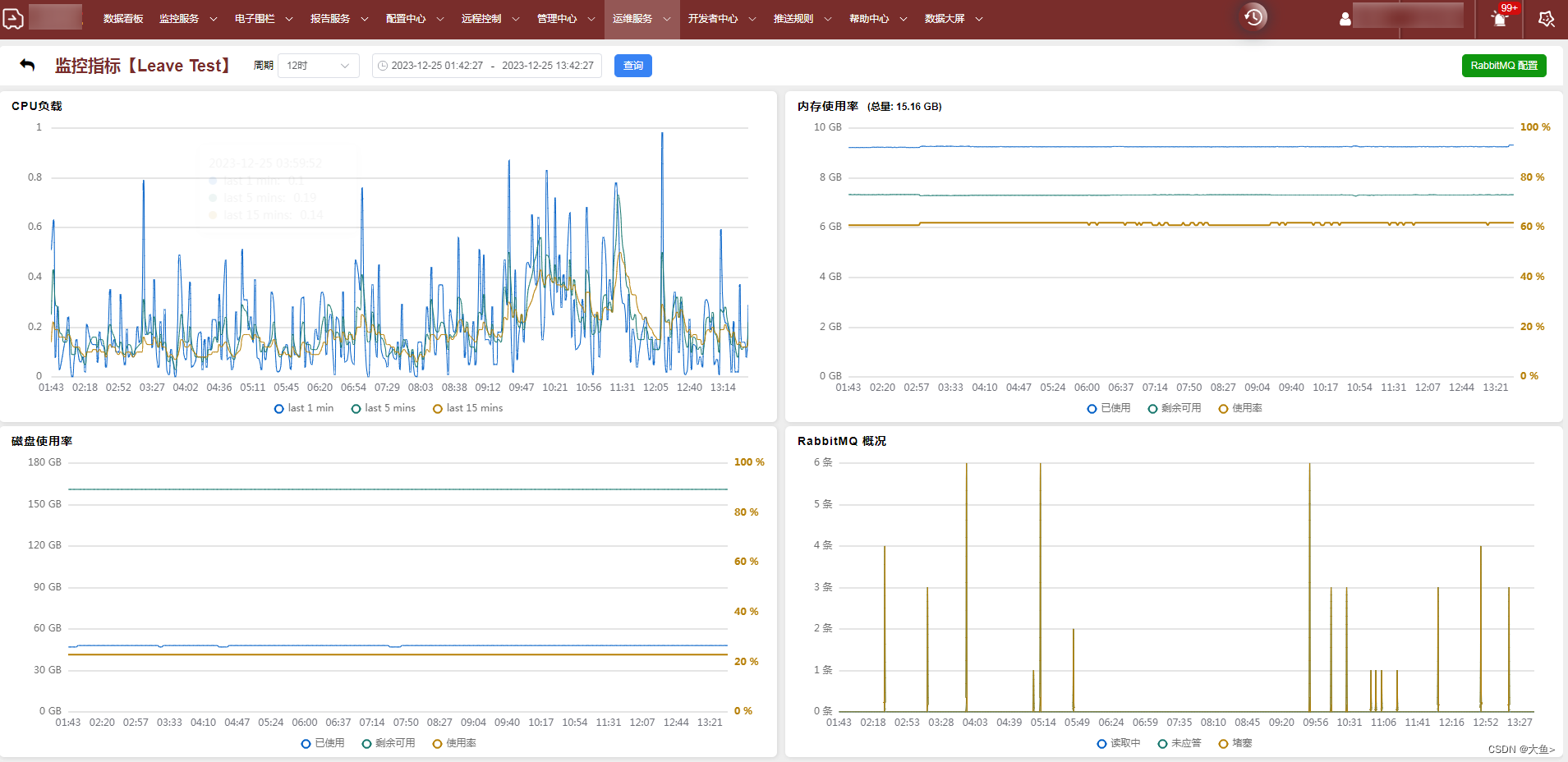The width and height of the screenshot is (1568, 762).
Task: Toggle disk chart 已使用 series
Action: 323,743
